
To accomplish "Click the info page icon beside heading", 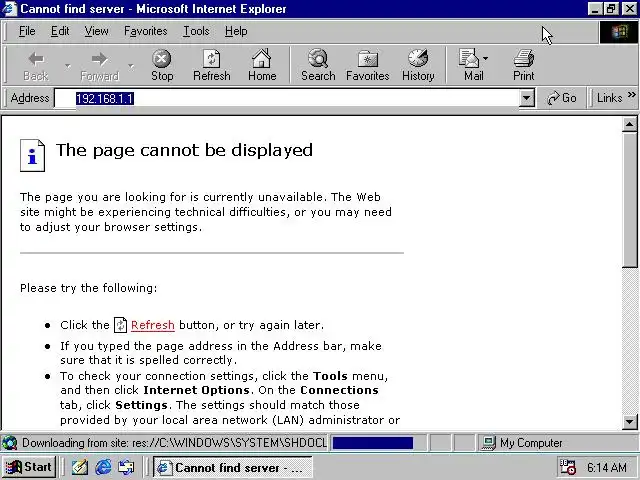I will pos(32,156).
